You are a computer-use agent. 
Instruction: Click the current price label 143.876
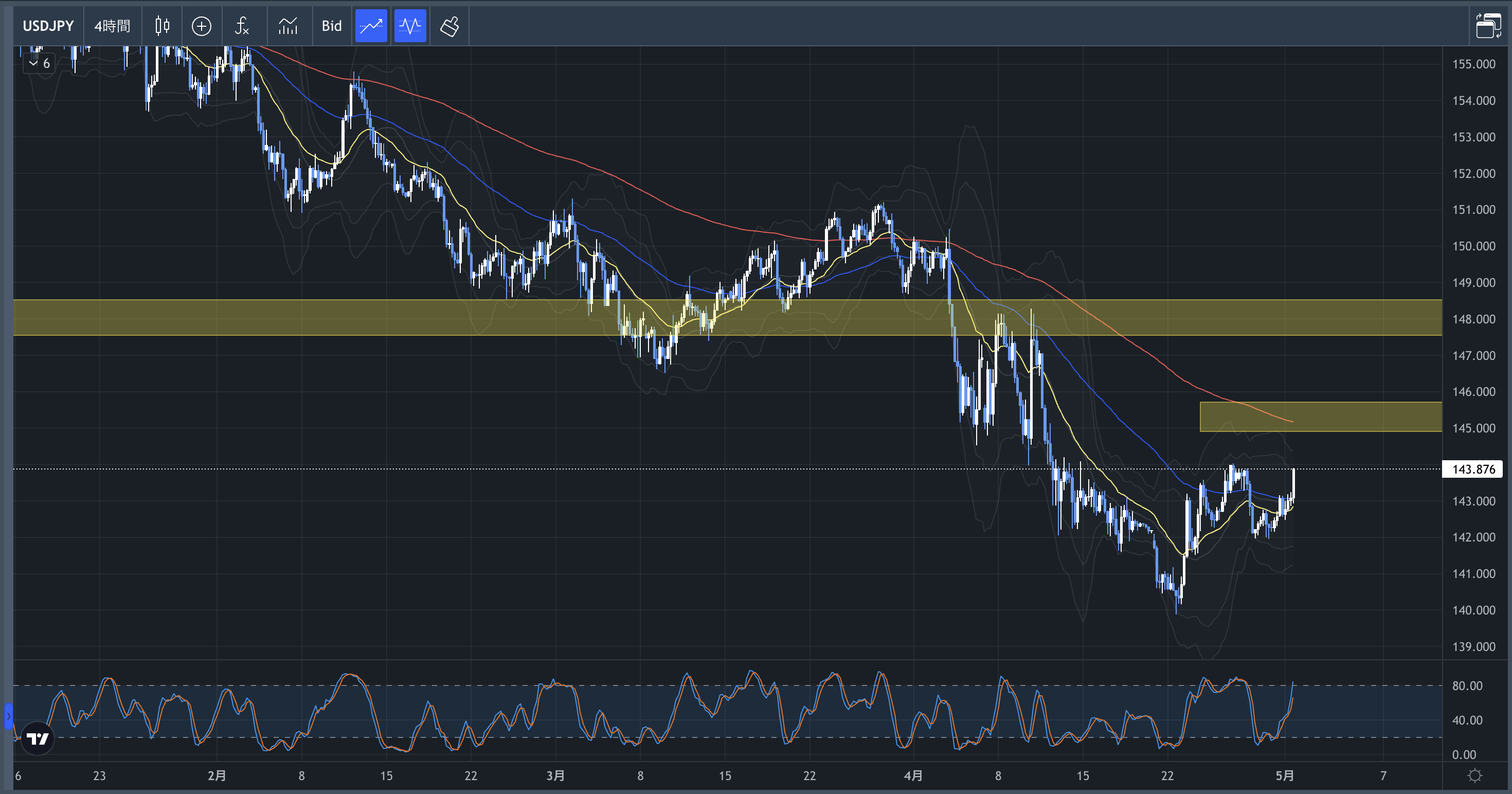coord(1473,469)
